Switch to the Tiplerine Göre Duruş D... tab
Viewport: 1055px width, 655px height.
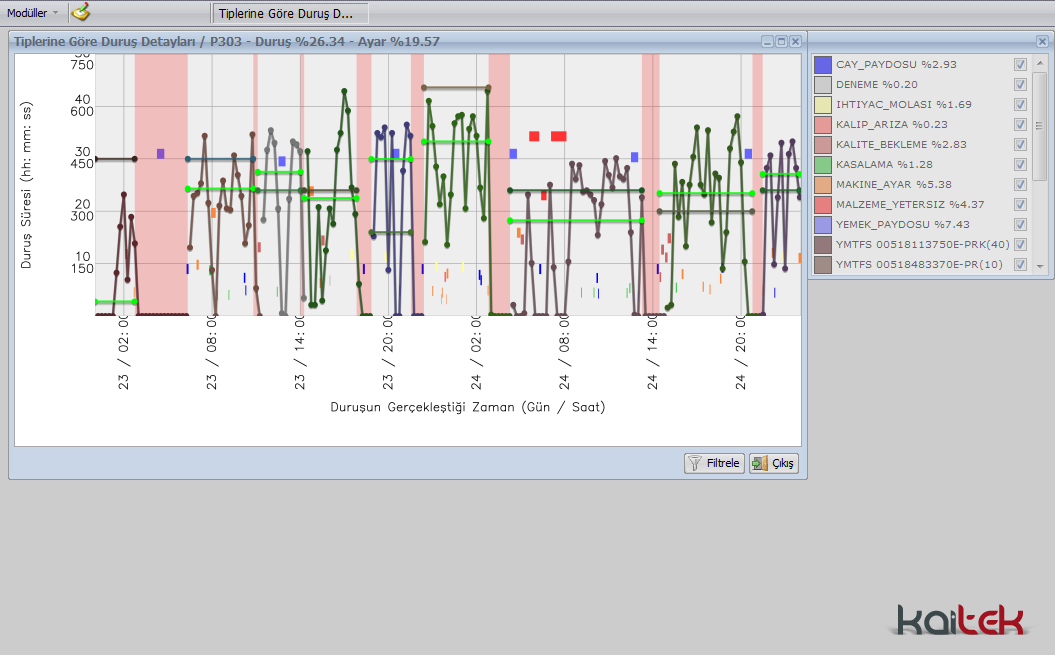289,13
